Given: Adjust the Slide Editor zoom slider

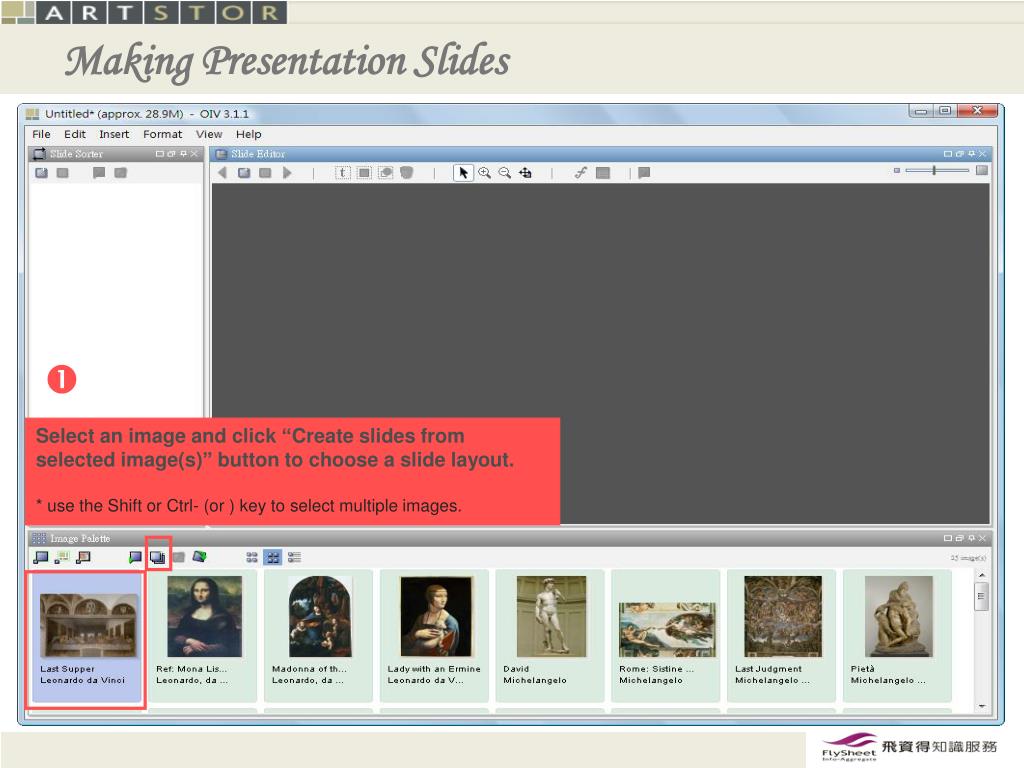Looking at the screenshot, I should (935, 170).
